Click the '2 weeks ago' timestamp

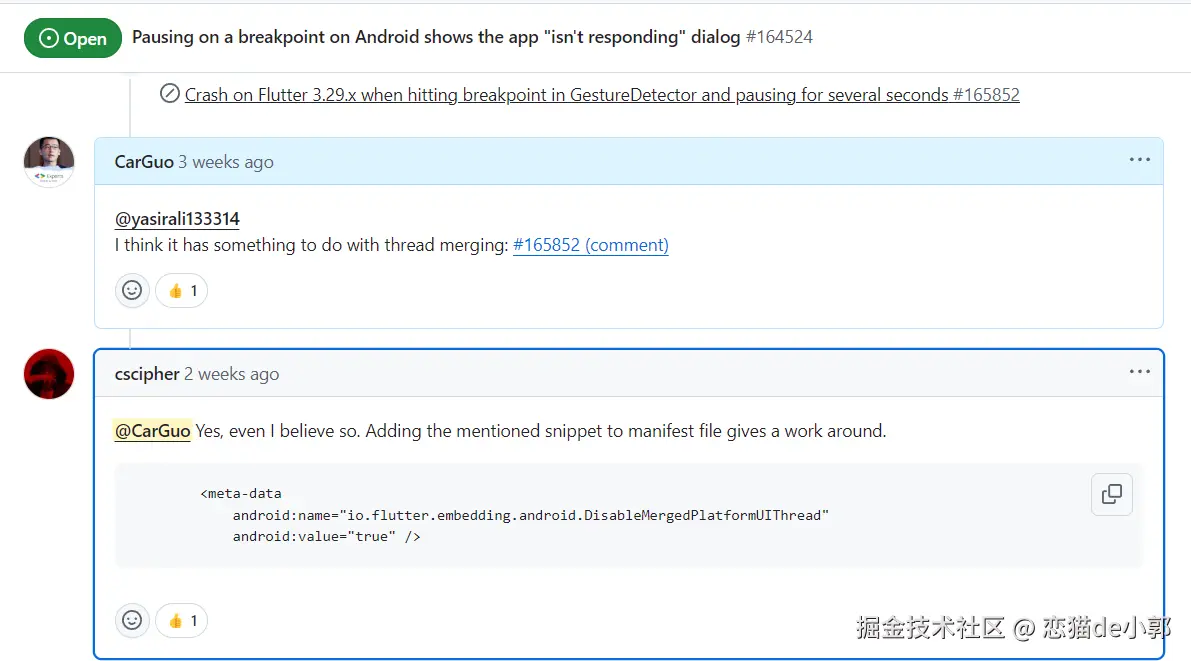click(231, 374)
